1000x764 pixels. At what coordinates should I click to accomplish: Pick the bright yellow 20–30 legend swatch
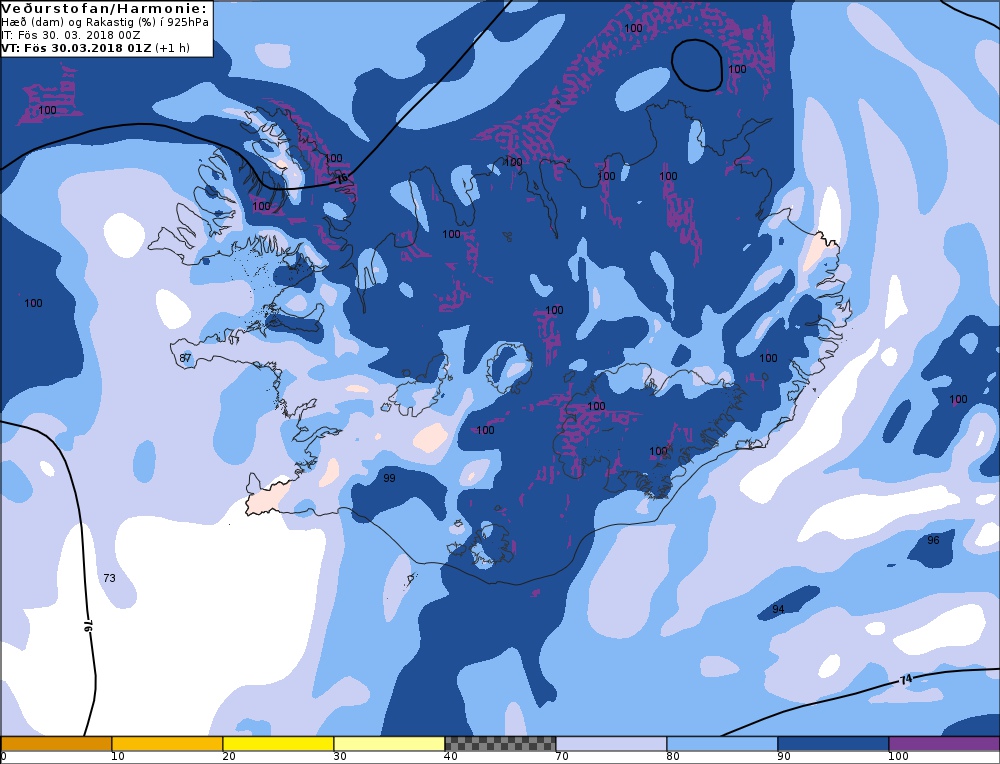pos(278,744)
